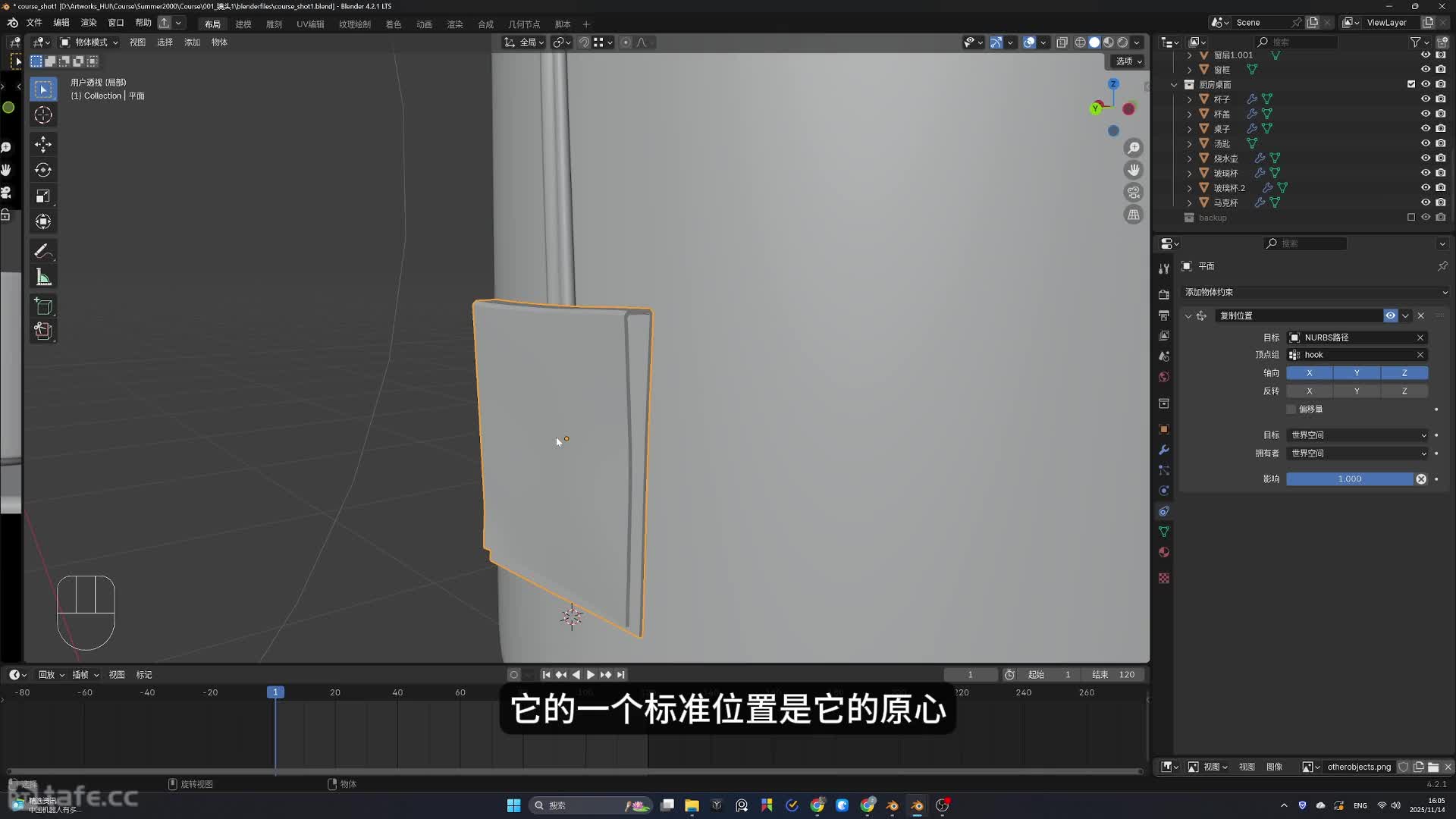Select the Move tool in toolbar
Screen dimensions: 1456x819
pos(43,144)
